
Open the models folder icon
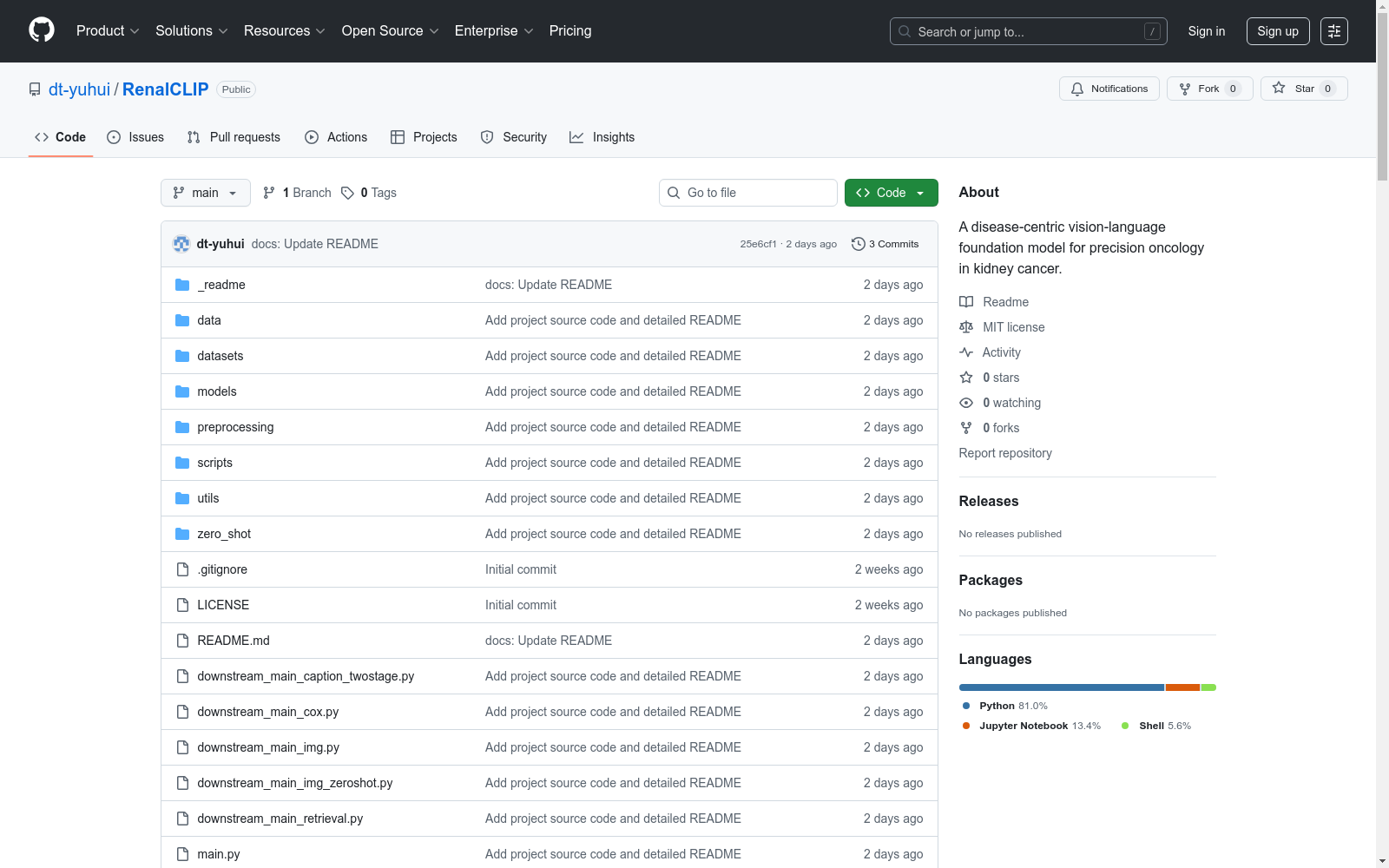tap(182, 391)
